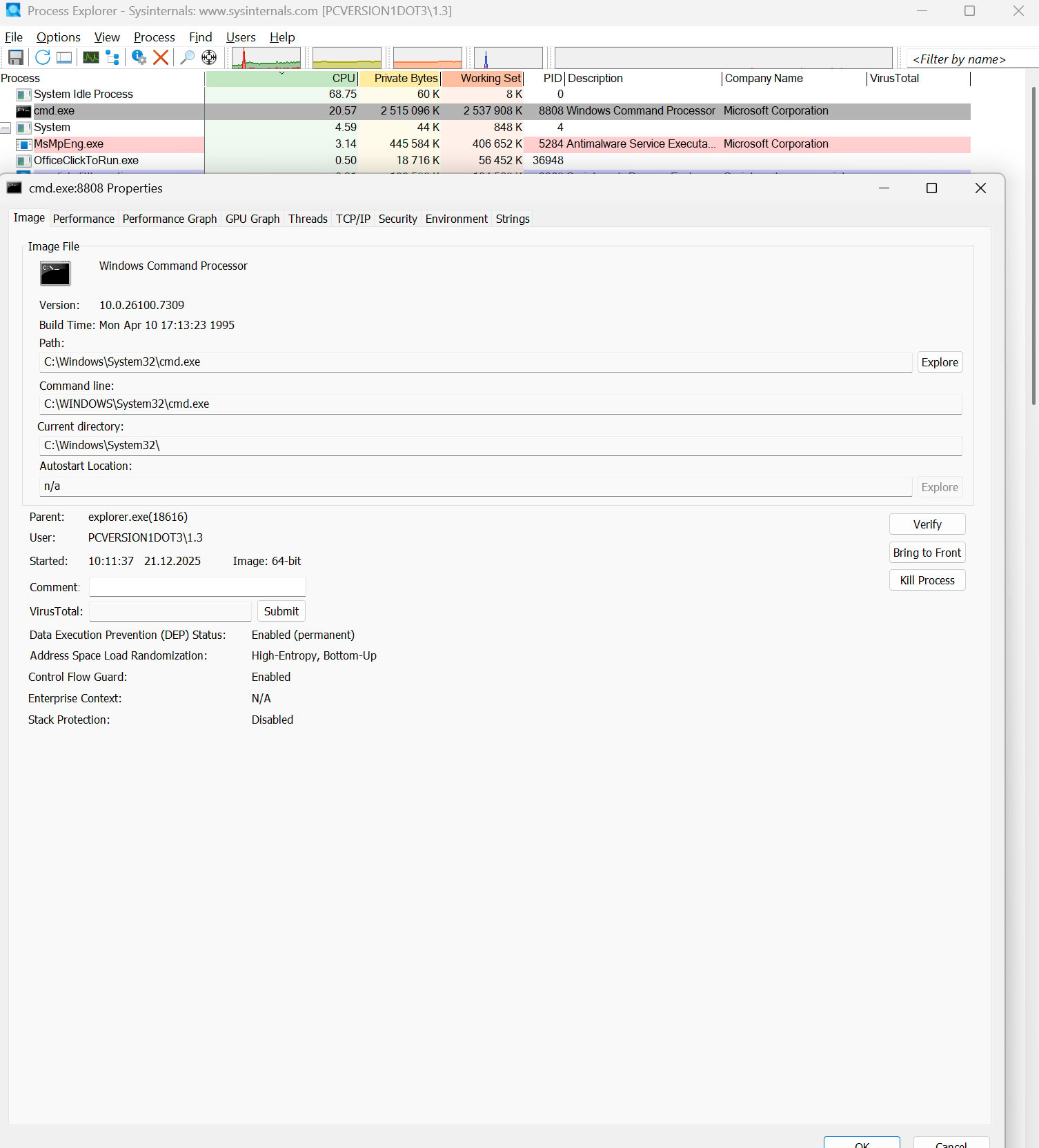
Task: Click the Current directory text field
Action: click(501, 446)
